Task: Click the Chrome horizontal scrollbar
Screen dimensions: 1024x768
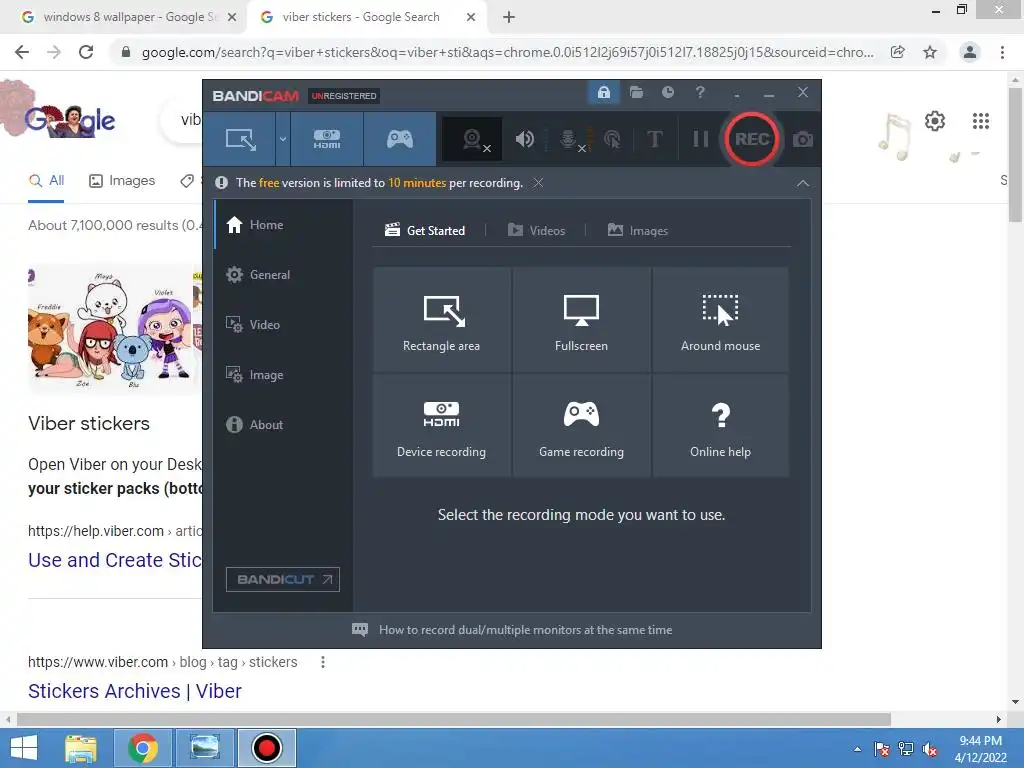Action: click(454, 719)
